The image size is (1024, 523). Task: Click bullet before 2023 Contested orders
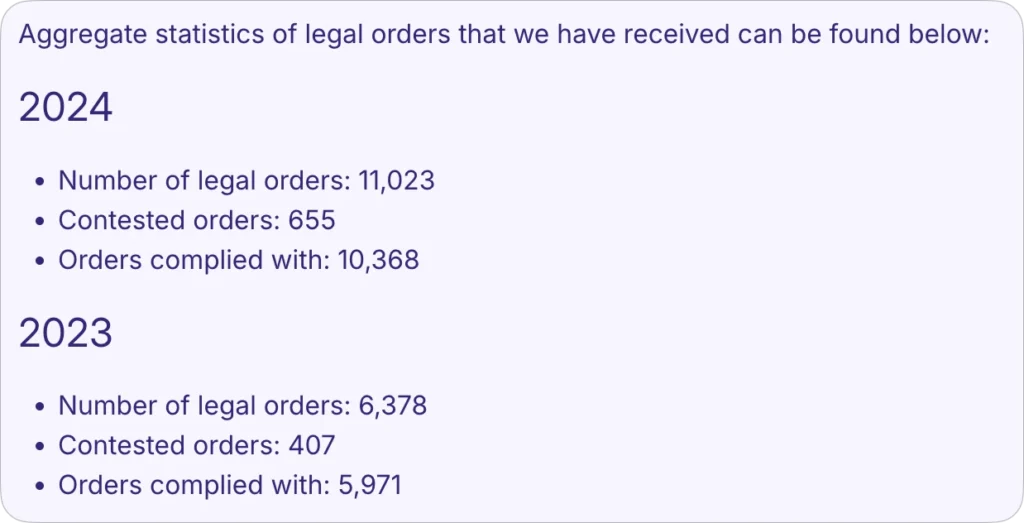(40, 447)
